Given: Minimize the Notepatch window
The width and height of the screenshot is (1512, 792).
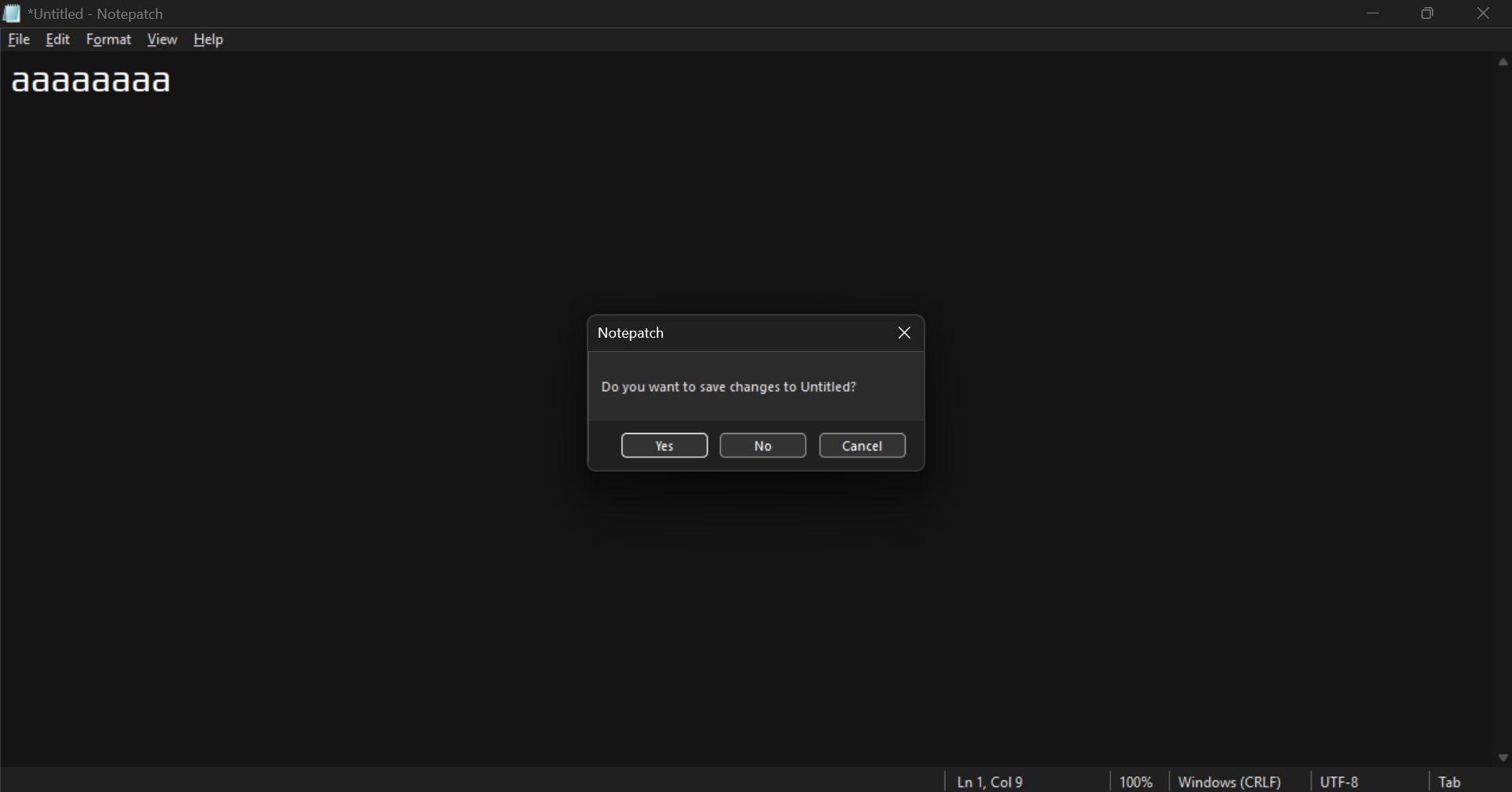Looking at the screenshot, I should pos(1373,13).
